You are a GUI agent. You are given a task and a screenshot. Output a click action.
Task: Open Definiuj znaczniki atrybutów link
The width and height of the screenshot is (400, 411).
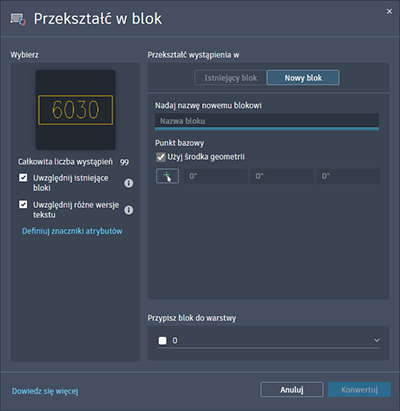coord(72,231)
